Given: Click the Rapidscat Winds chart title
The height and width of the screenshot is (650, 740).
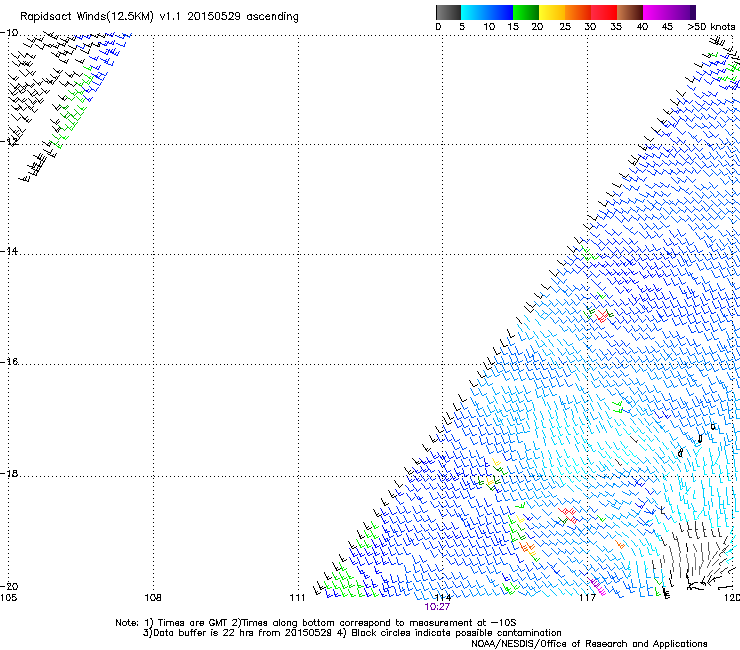Looking at the screenshot, I should tap(159, 17).
